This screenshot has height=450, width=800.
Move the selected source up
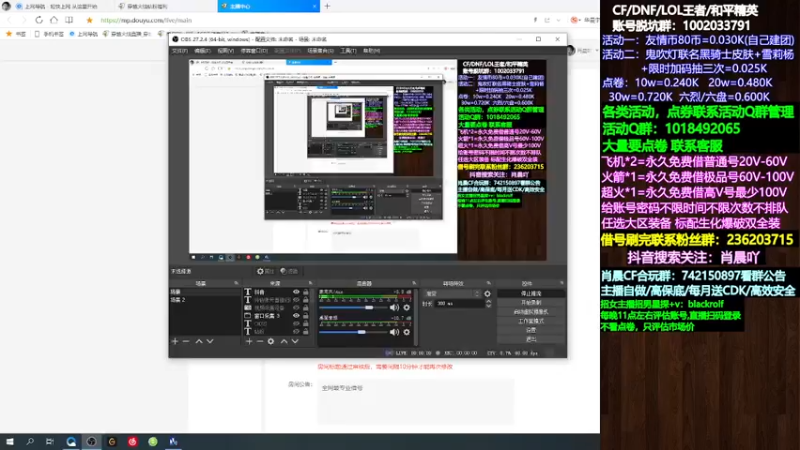point(284,341)
